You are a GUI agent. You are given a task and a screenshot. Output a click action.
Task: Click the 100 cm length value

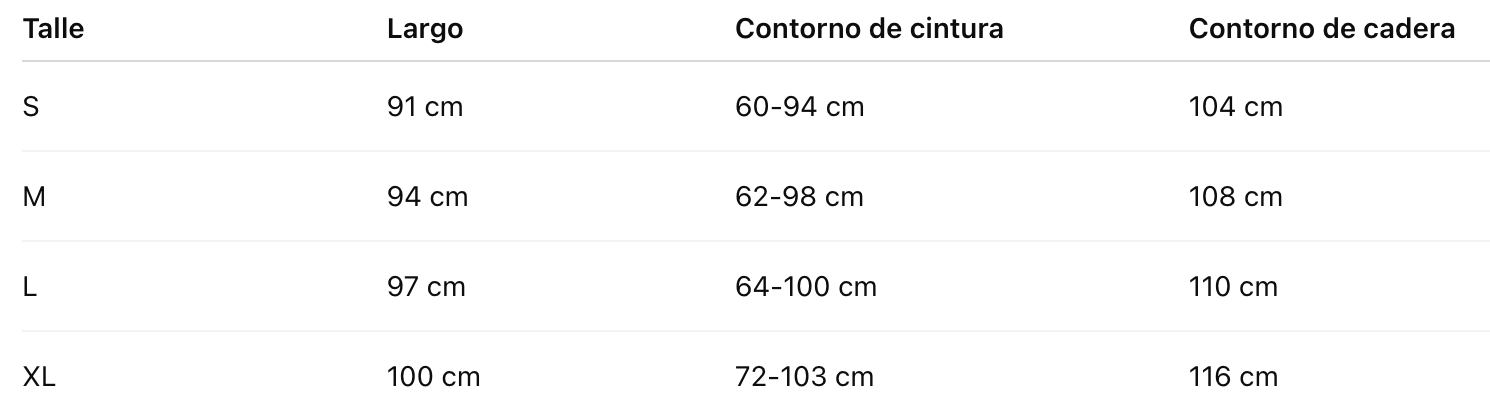click(x=434, y=377)
